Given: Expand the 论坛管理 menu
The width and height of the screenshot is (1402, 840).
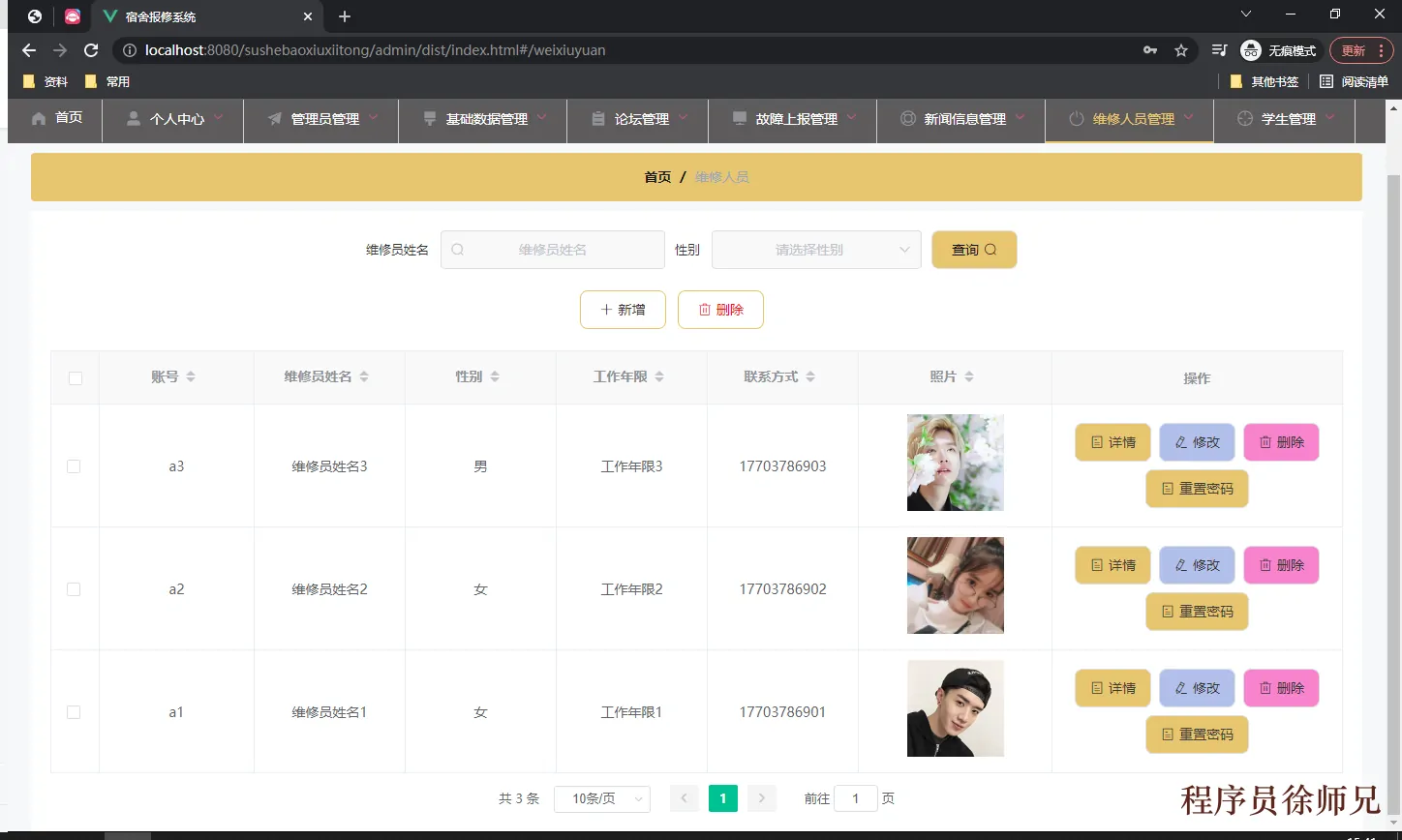Looking at the screenshot, I should click(x=637, y=119).
